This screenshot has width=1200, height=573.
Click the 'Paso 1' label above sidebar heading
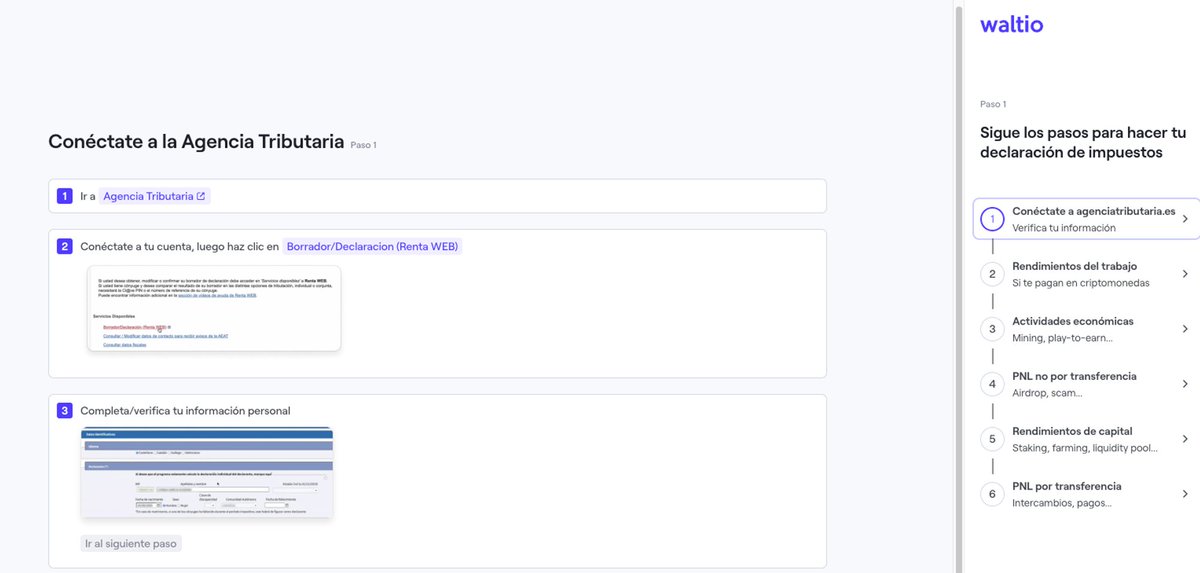coord(993,104)
